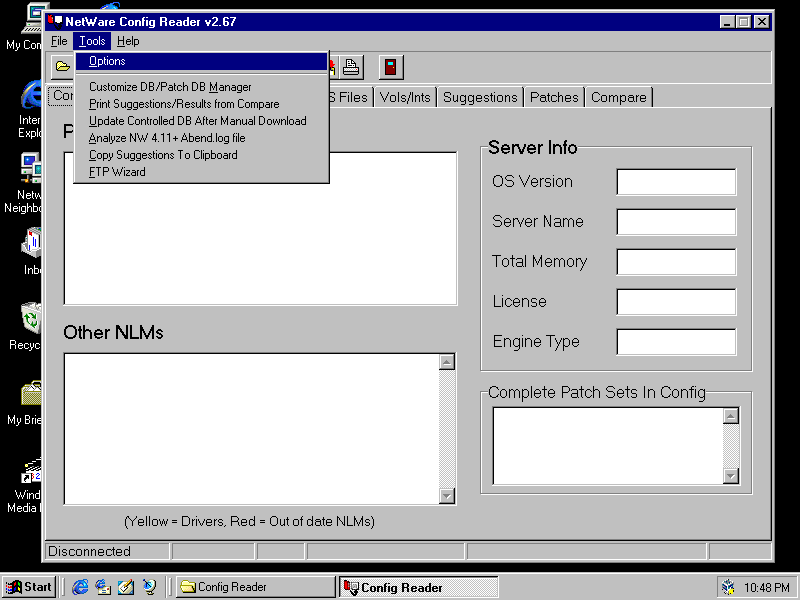Click the Disconnected status bar panel

[x=108, y=552]
